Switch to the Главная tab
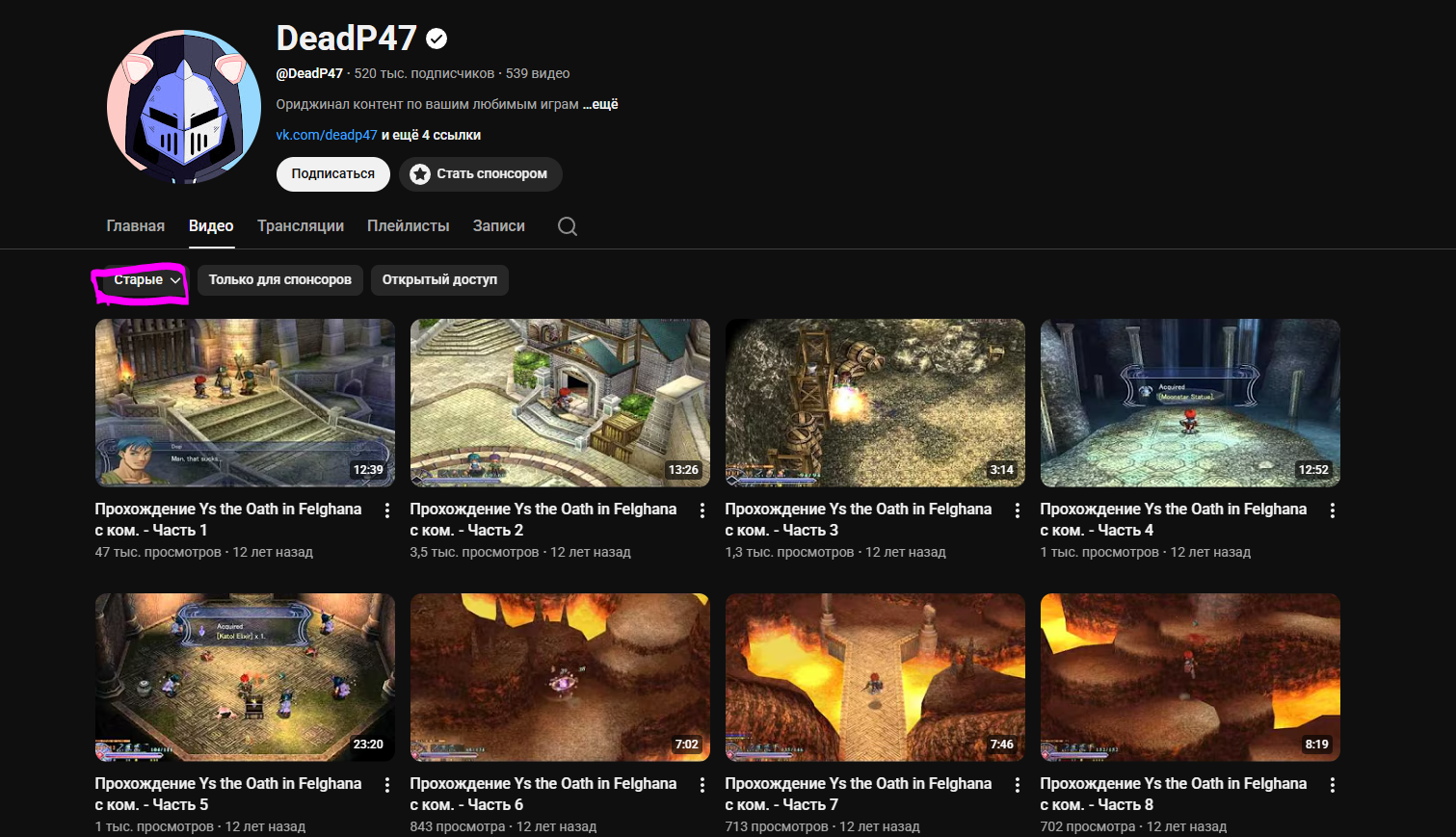The width and height of the screenshot is (1456, 837). click(136, 226)
